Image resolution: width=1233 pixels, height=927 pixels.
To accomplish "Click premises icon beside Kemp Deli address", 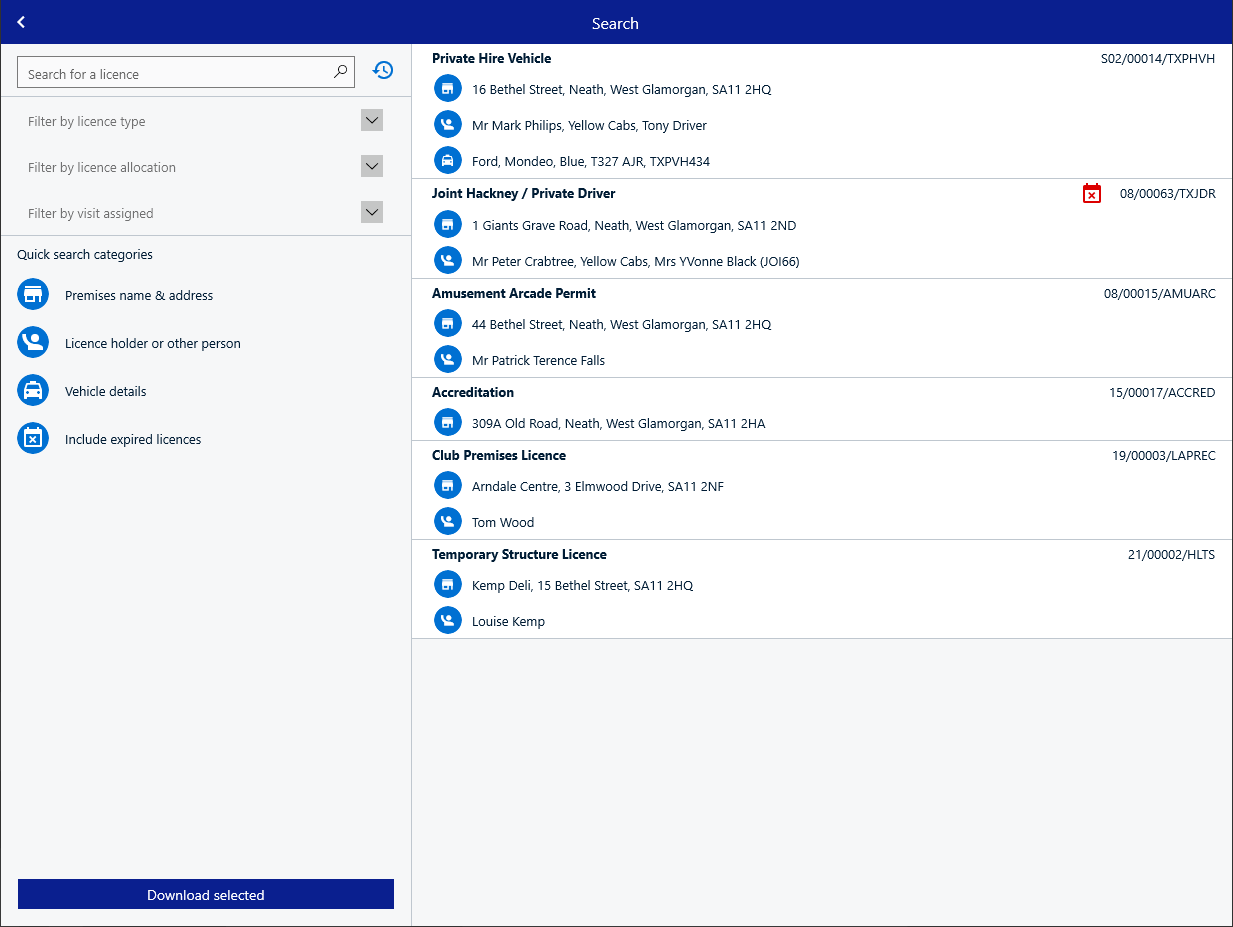I will [448, 584].
